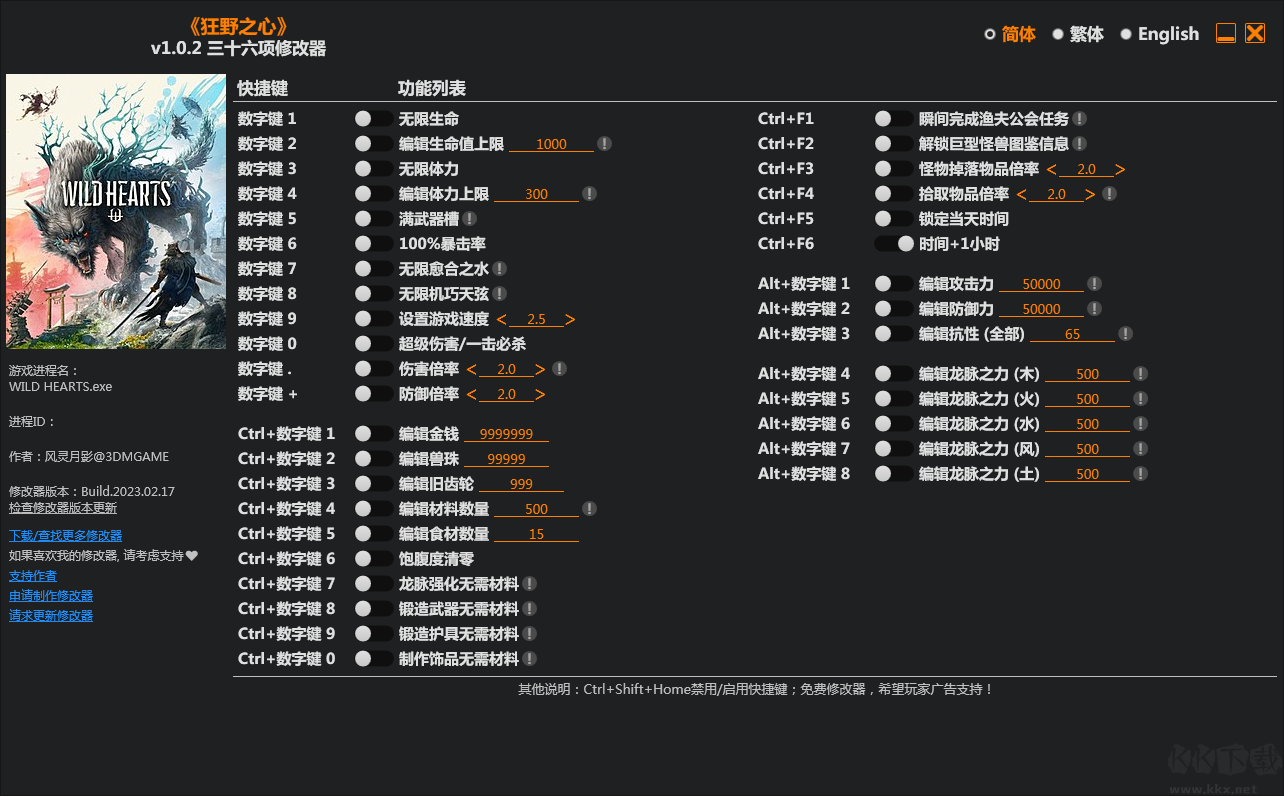Screen dimensions: 1284x796
Task: Click info icon beside 编辑龙脉之力 (水)
Action: point(1140,424)
